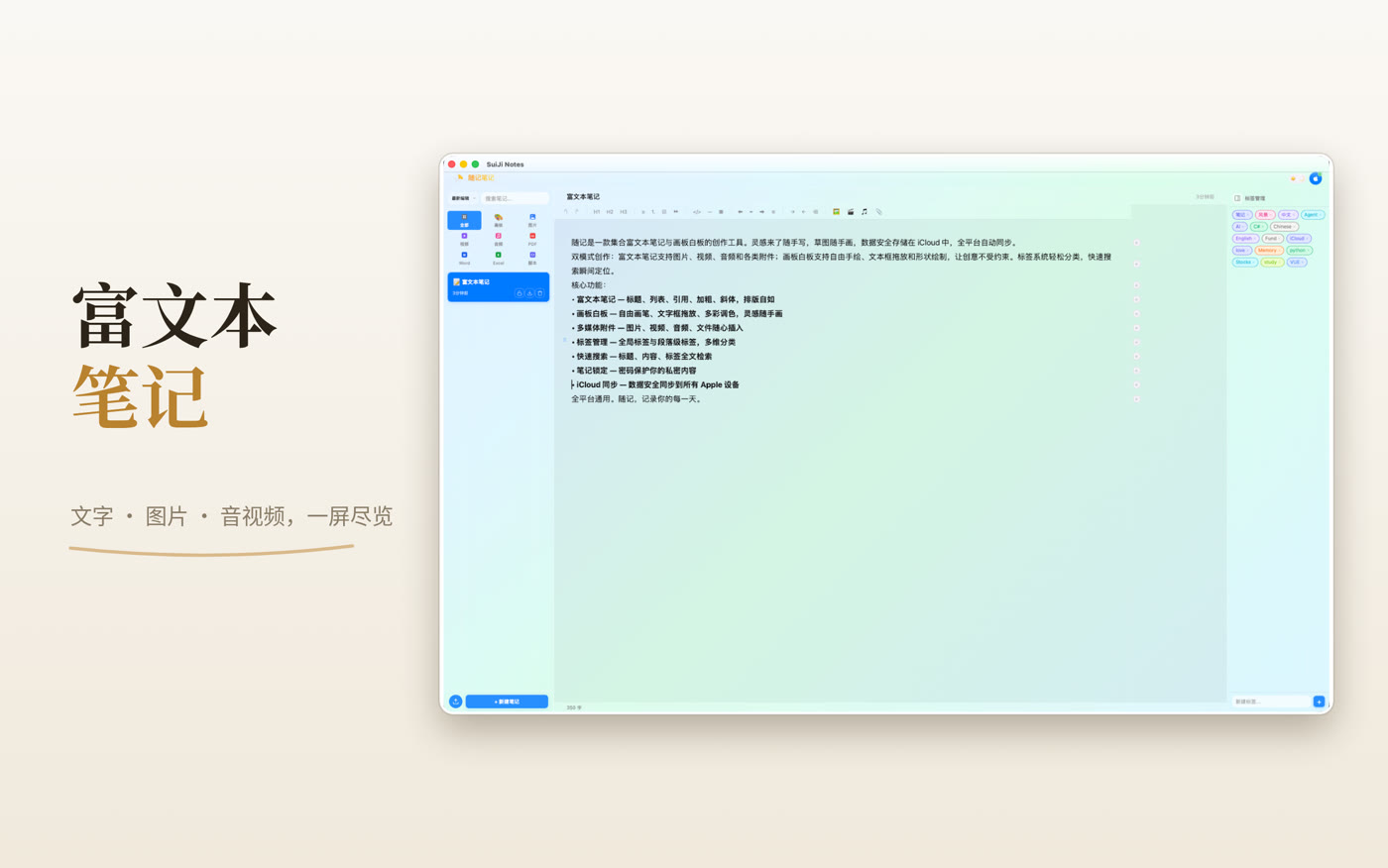Select the Stocks tag chip
Screen dimensions: 1388x868
pyautogui.click(x=1245, y=263)
